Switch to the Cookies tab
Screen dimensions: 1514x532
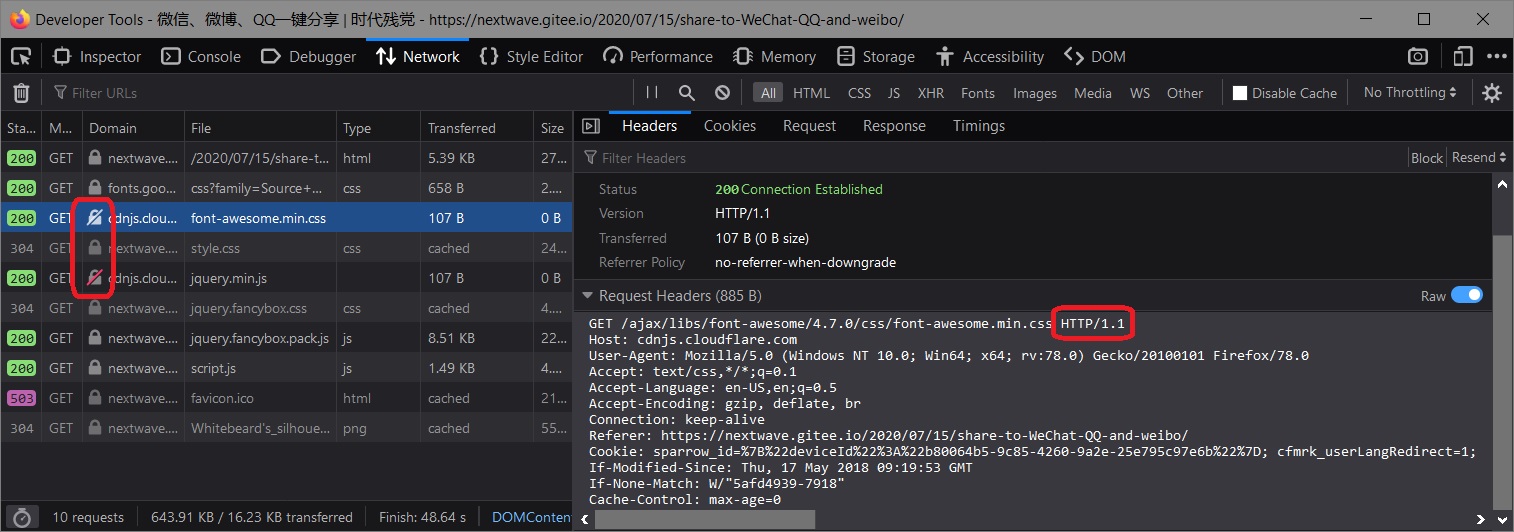pyautogui.click(x=730, y=126)
